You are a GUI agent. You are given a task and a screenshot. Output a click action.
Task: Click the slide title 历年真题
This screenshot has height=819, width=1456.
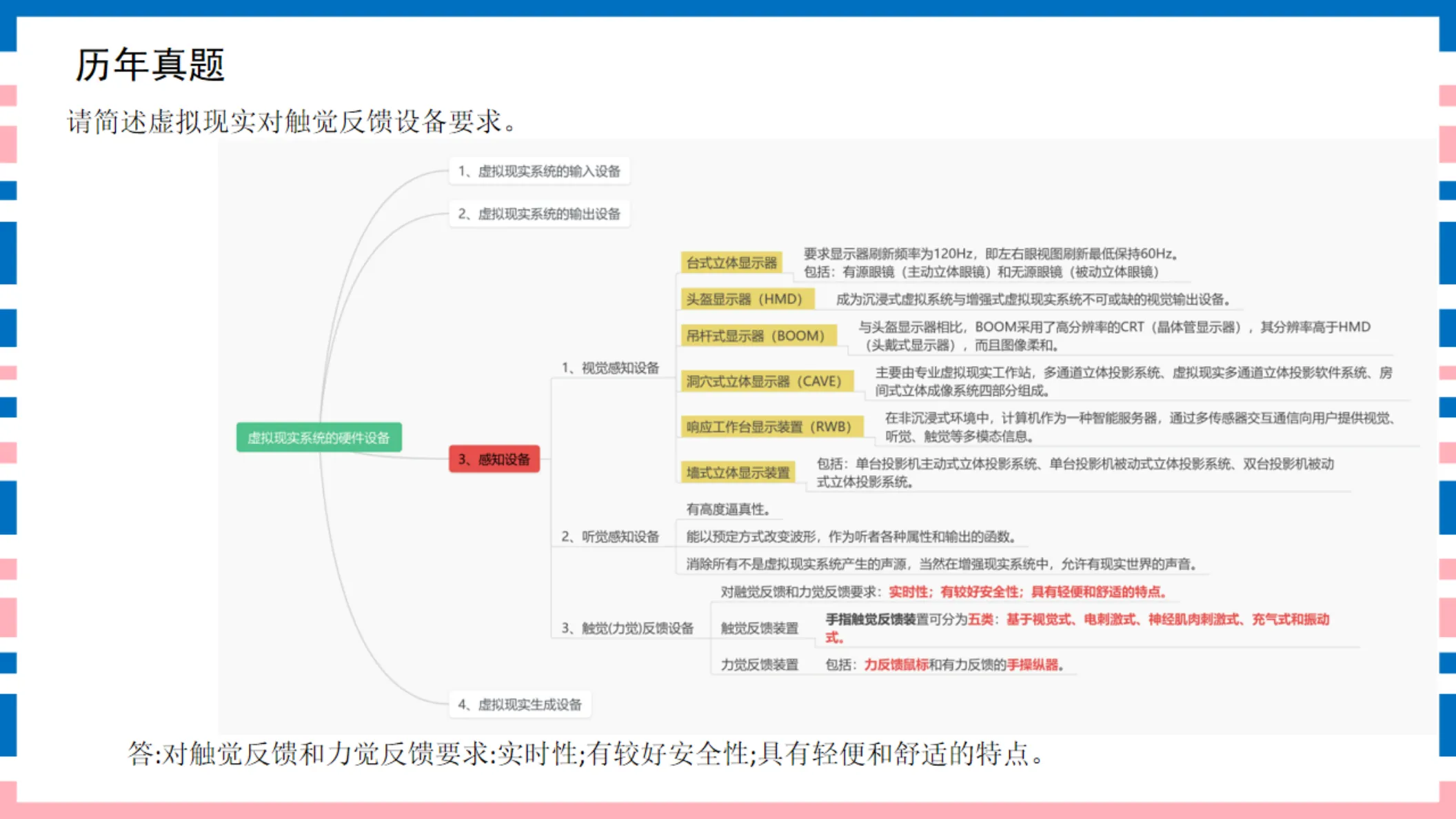point(150,65)
